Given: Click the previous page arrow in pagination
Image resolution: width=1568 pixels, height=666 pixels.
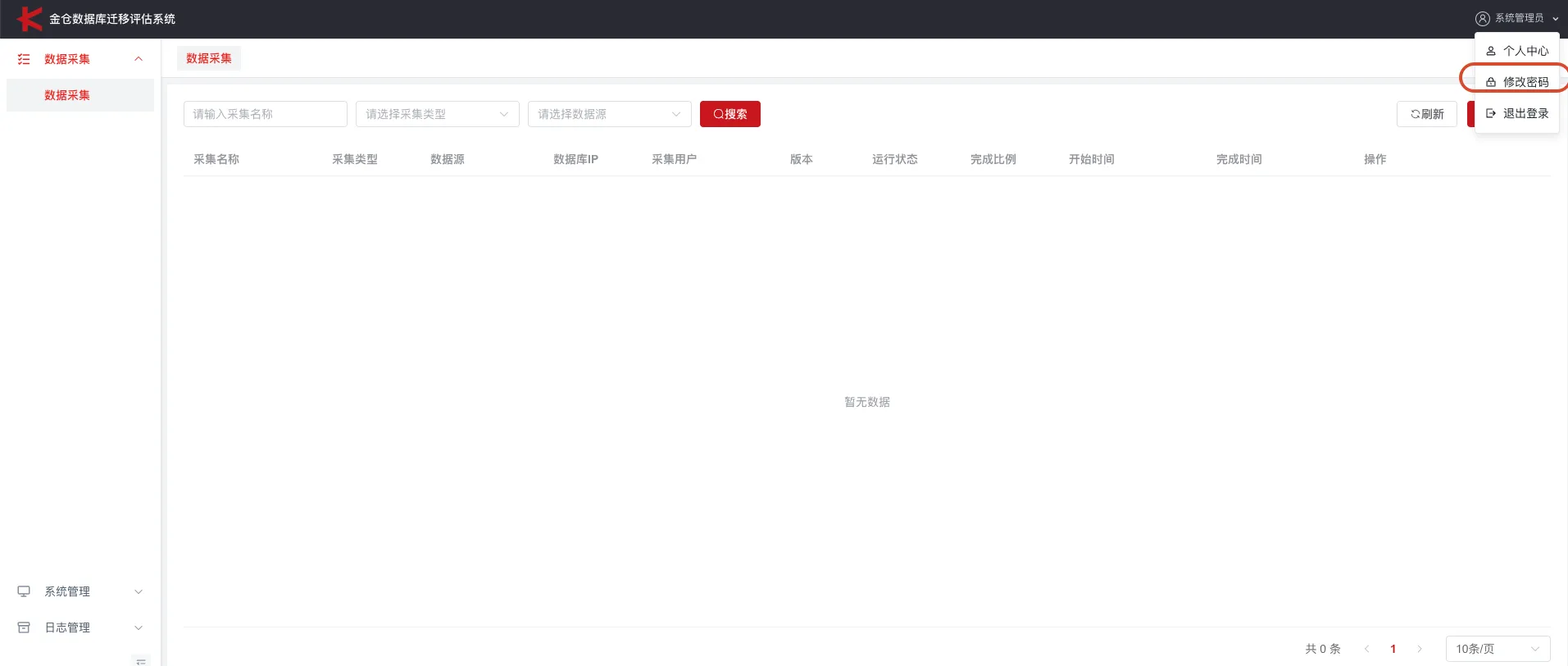Looking at the screenshot, I should [1367, 649].
